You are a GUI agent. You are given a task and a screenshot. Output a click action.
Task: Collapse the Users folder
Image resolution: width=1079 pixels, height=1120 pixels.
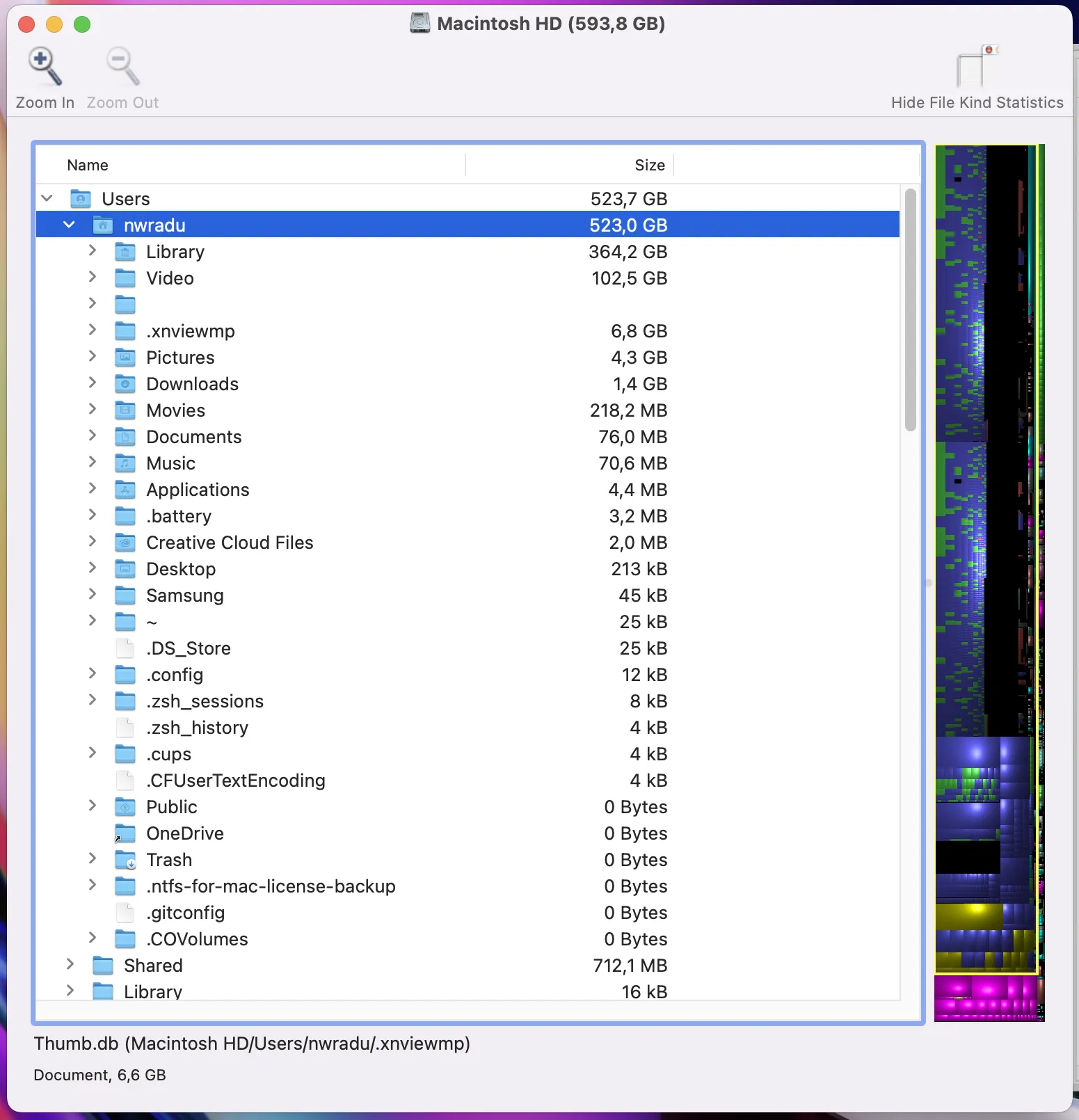47,198
